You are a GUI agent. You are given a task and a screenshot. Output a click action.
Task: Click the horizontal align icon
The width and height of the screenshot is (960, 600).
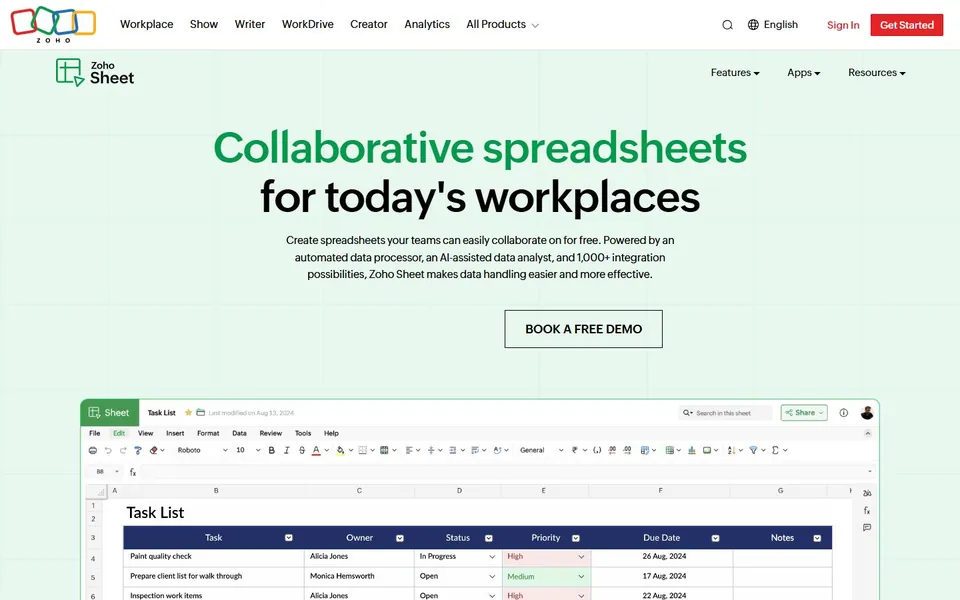[409, 450]
